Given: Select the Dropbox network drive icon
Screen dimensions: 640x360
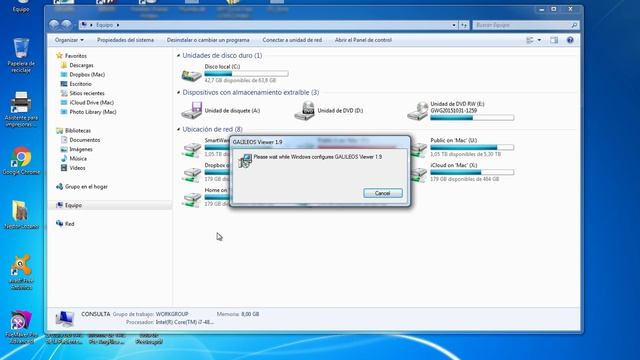Looking at the screenshot, I should pyautogui.click(x=191, y=174).
